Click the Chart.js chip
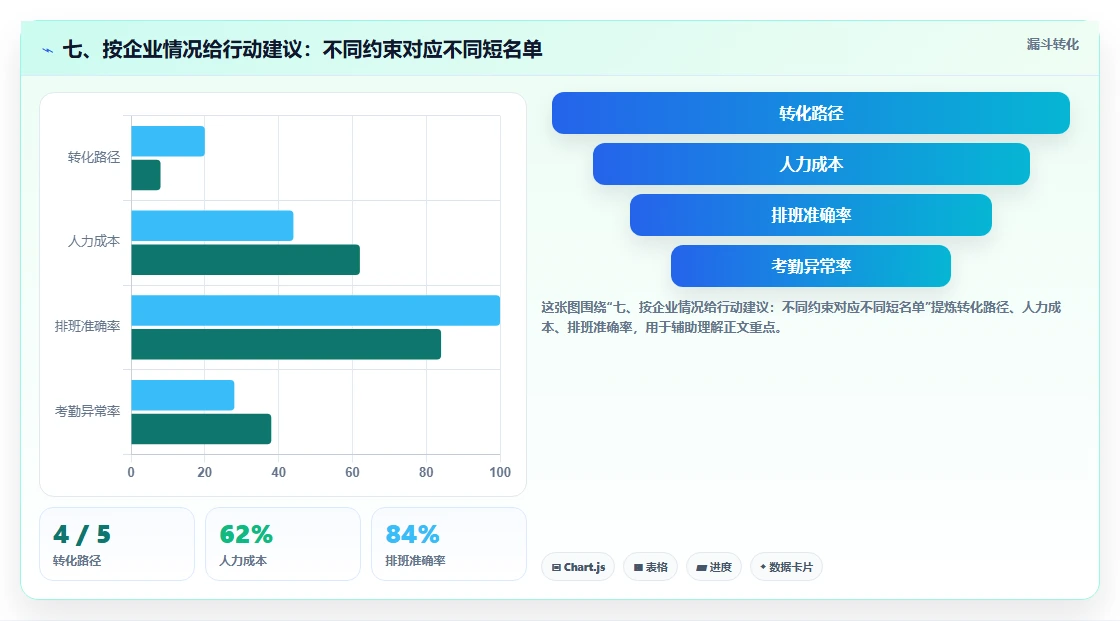 578,567
